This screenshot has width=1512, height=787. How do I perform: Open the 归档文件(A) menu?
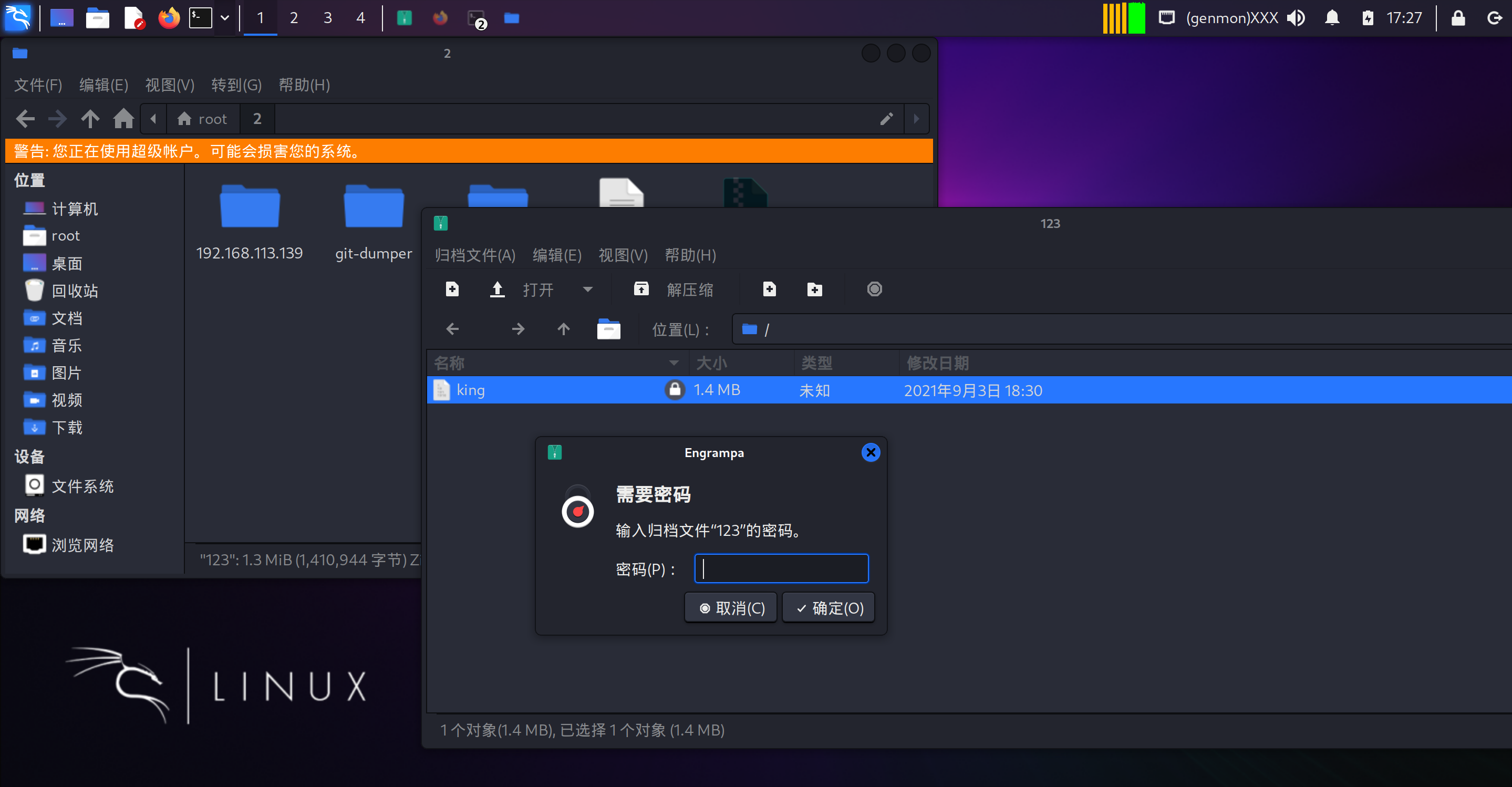(x=474, y=255)
